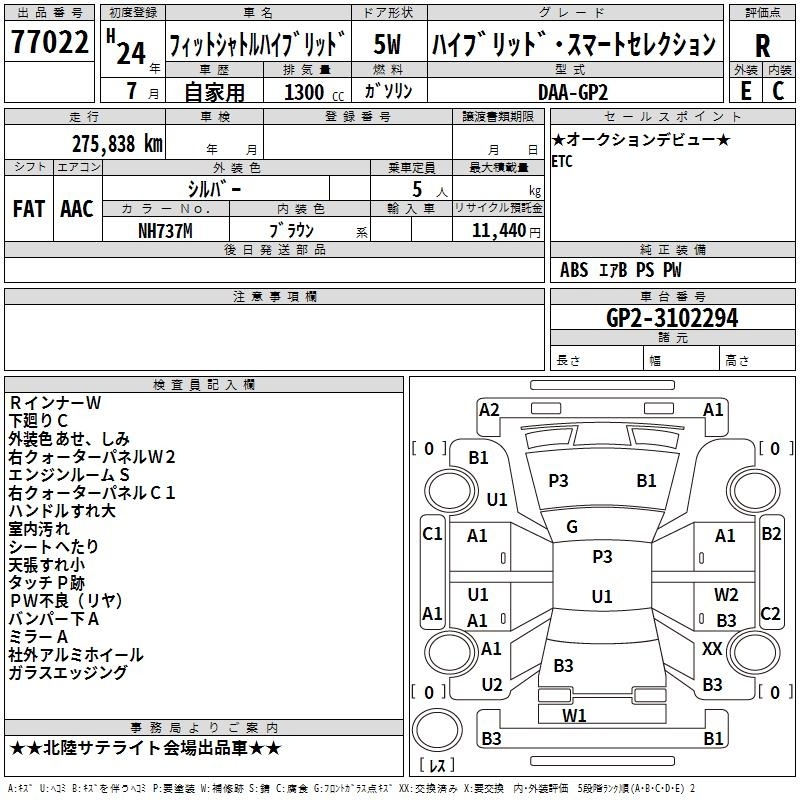Select the overall grade R cell
The image size is (800, 800).
click(x=763, y=47)
